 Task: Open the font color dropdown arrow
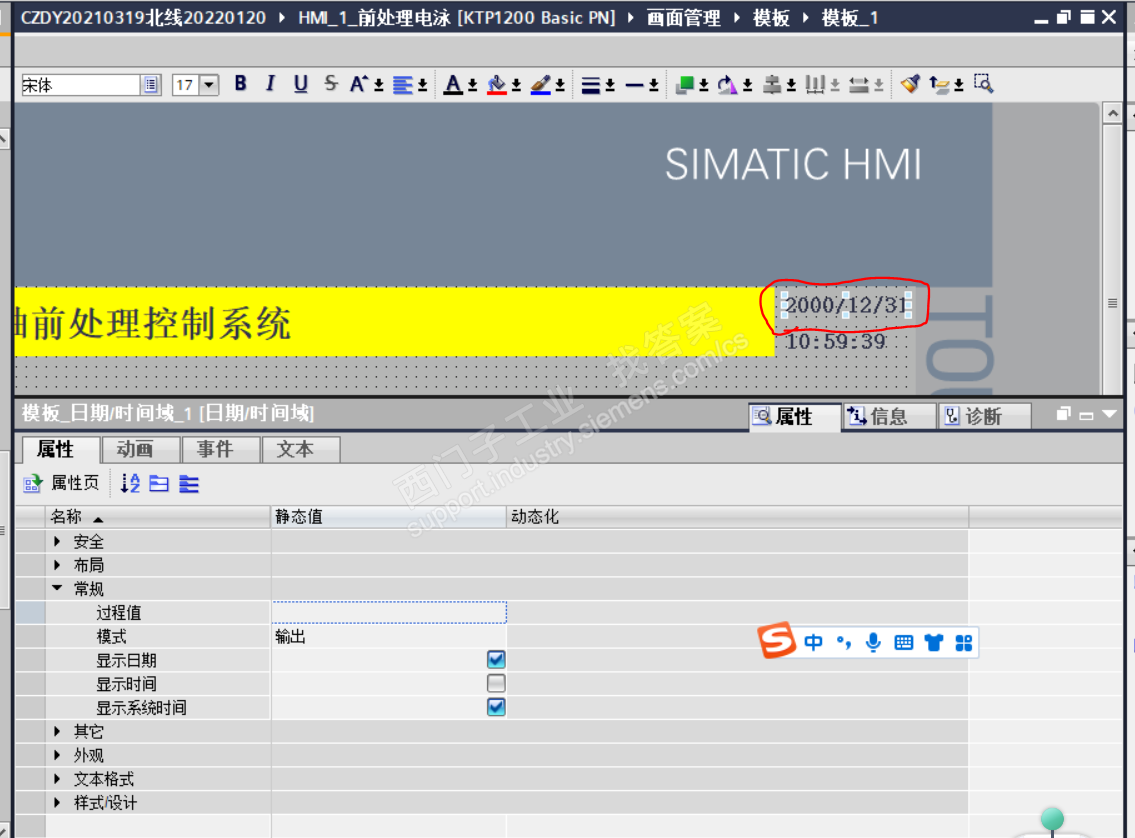coord(472,86)
